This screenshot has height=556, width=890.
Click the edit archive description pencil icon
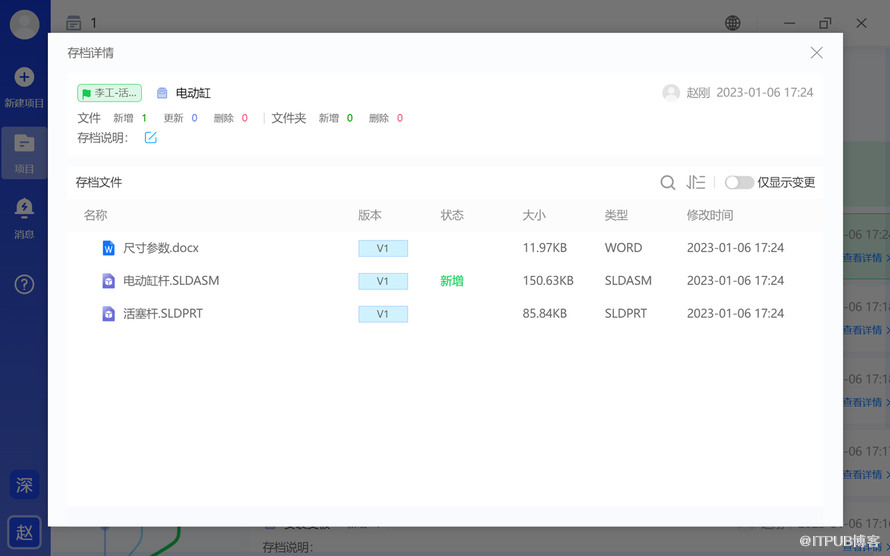tap(151, 138)
